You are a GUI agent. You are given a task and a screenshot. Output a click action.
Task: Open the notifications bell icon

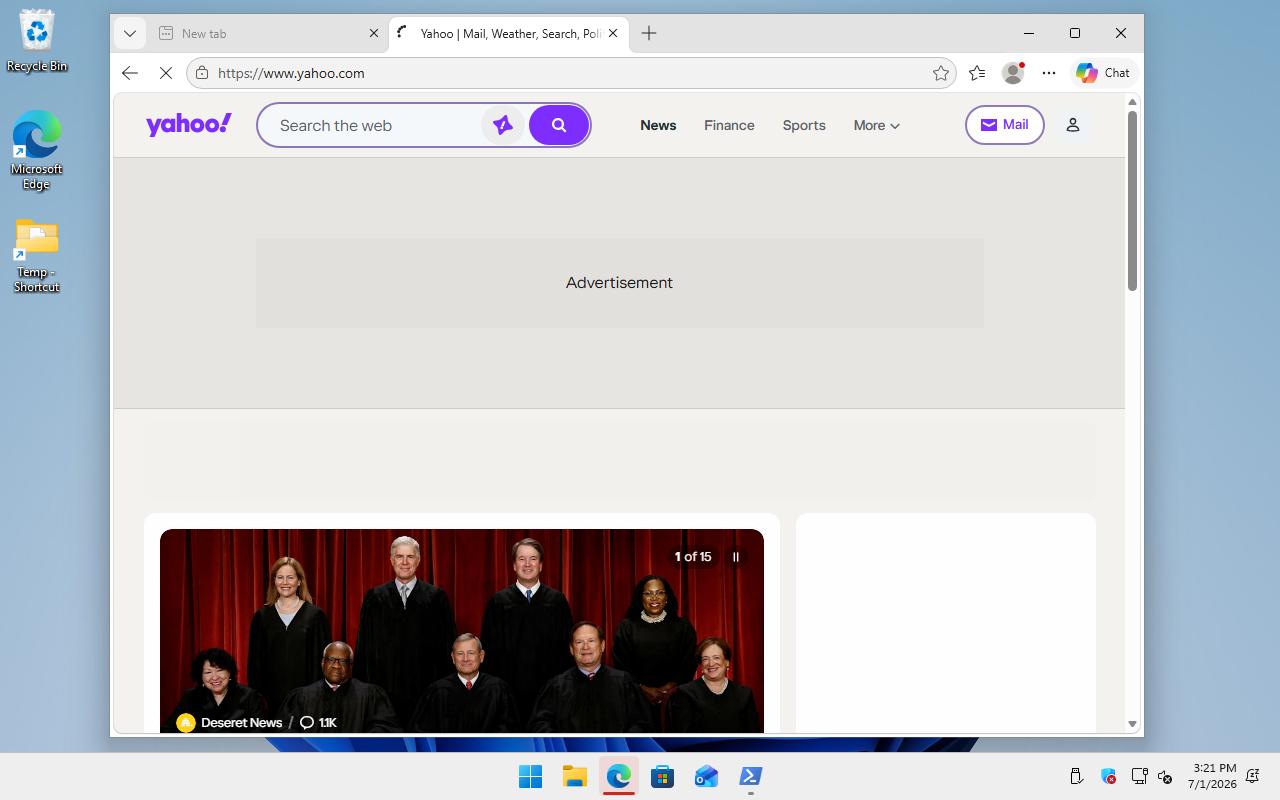click(x=1253, y=776)
